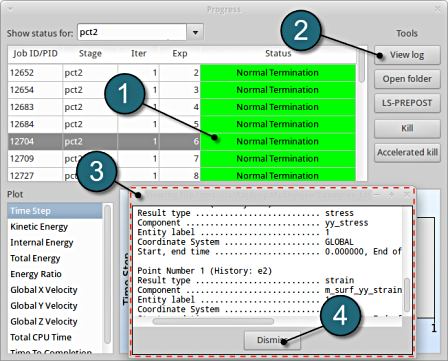Click the Normal Termination status for Exp 7

coord(278,159)
